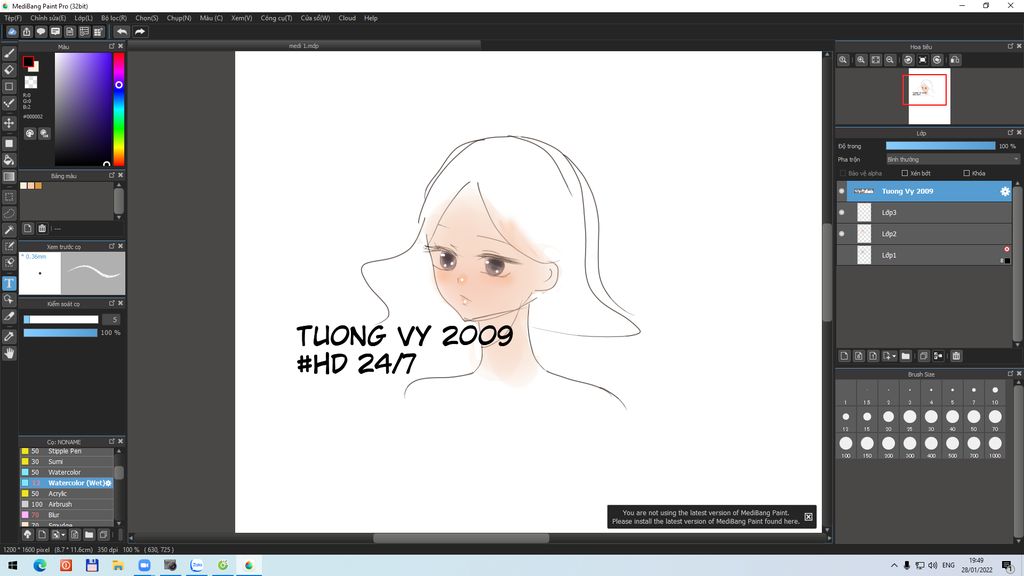Undock the Lớp layers panel
Viewport: 1024px width, 576px height.
pos(1010,133)
